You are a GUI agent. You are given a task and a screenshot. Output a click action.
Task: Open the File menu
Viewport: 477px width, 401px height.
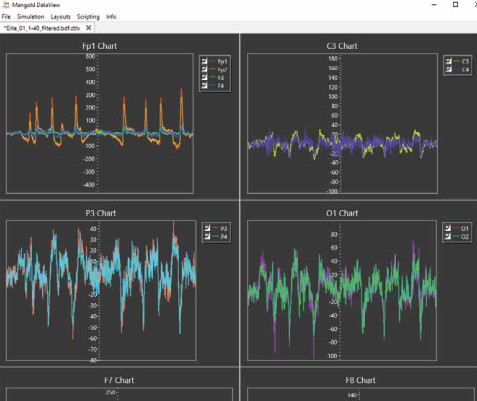coord(6,17)
